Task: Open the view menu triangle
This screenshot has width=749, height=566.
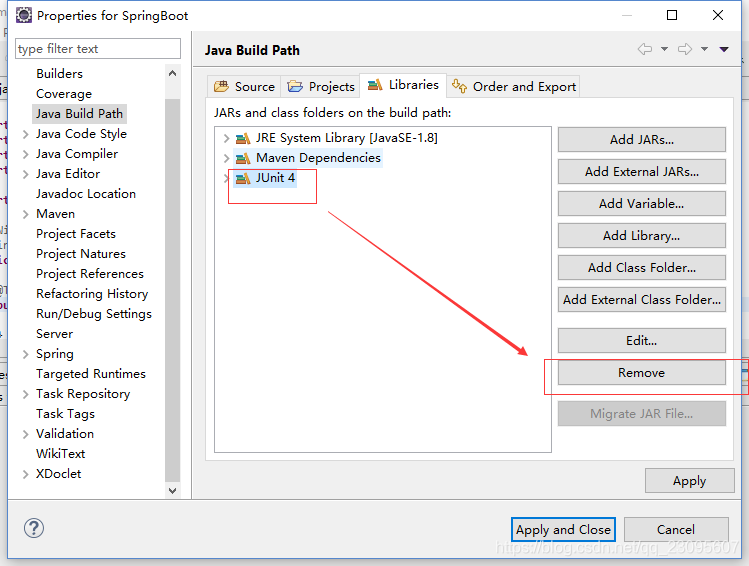Action: click(724, 49)
